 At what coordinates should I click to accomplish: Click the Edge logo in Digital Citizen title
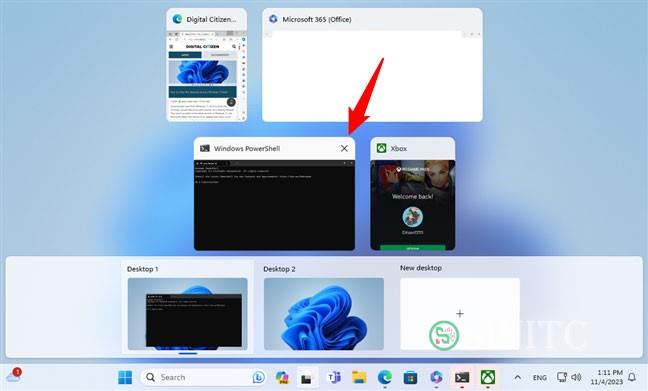point(177,19)
